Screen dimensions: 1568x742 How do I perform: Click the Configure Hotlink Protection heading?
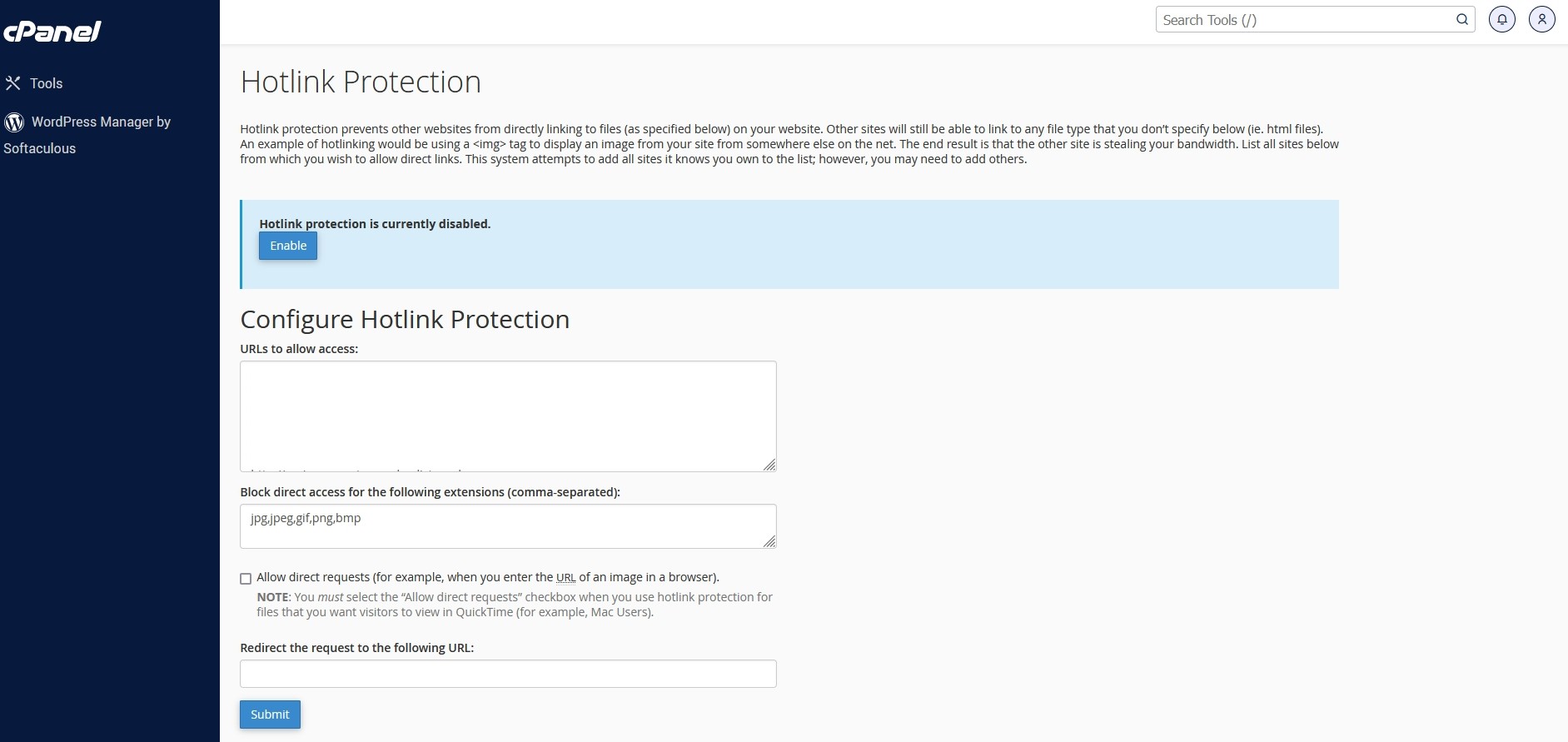pyautogui.click(x=405, y=320)
